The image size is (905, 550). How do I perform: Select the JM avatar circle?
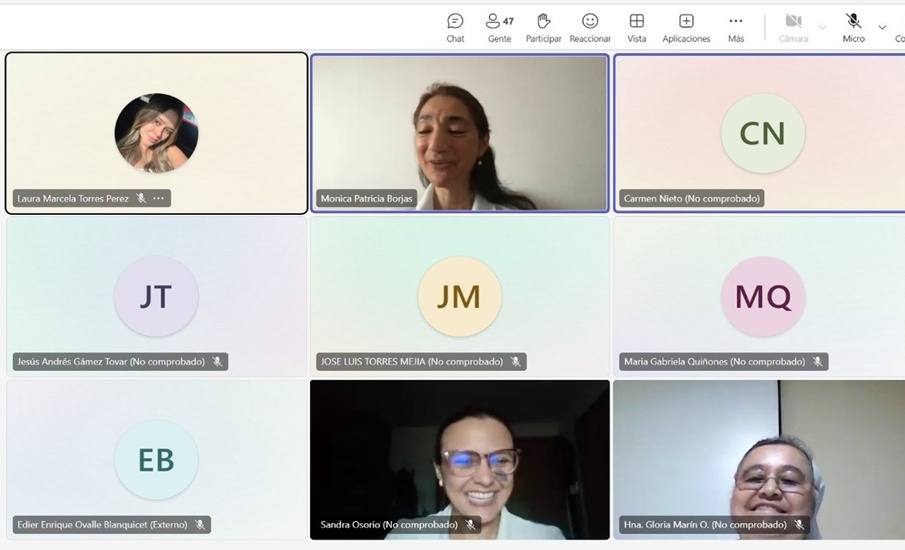click(459, 297)
